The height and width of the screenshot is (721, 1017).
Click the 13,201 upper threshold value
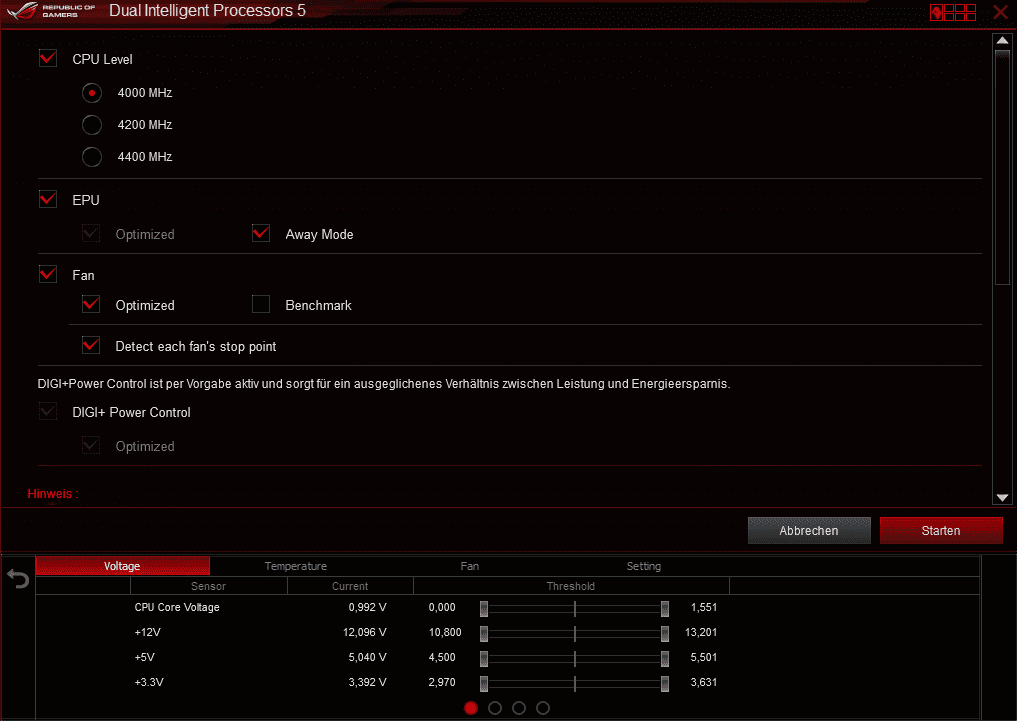coord(701,632)
